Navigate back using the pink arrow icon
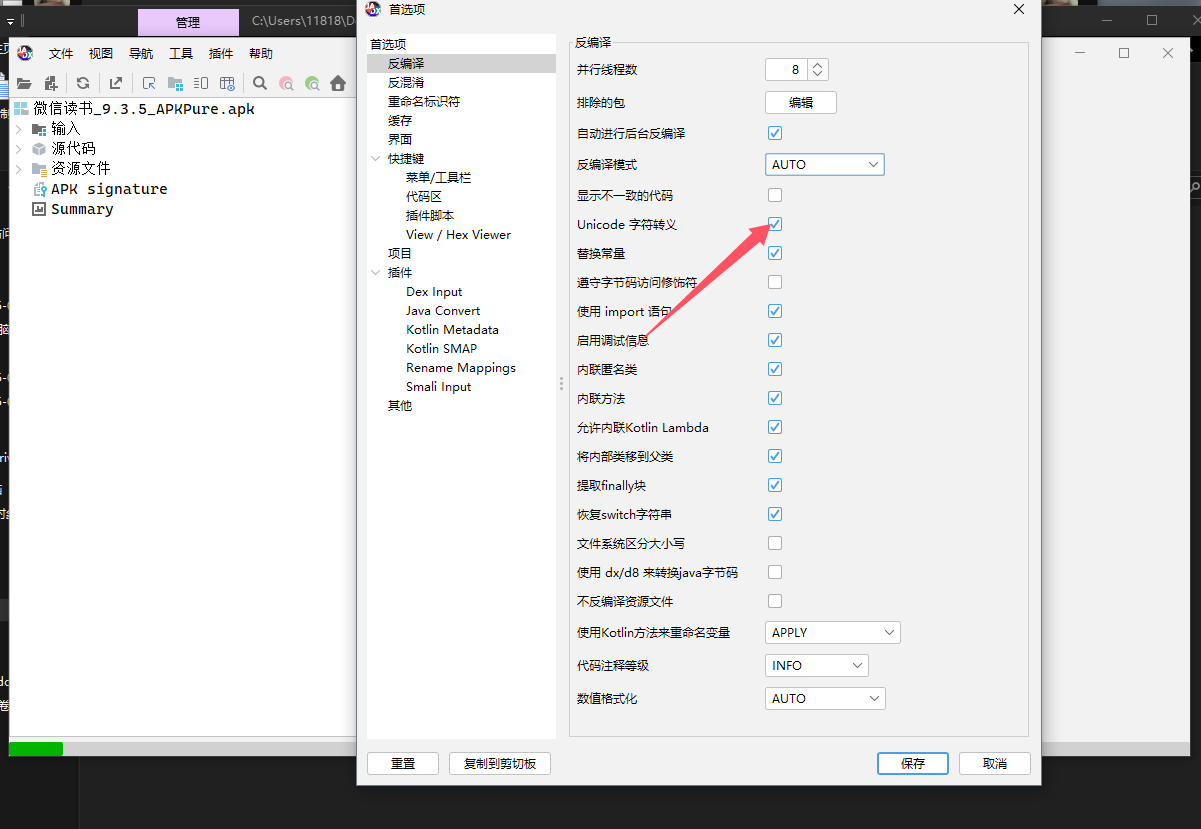The image size is (1201, 829). 288,84
